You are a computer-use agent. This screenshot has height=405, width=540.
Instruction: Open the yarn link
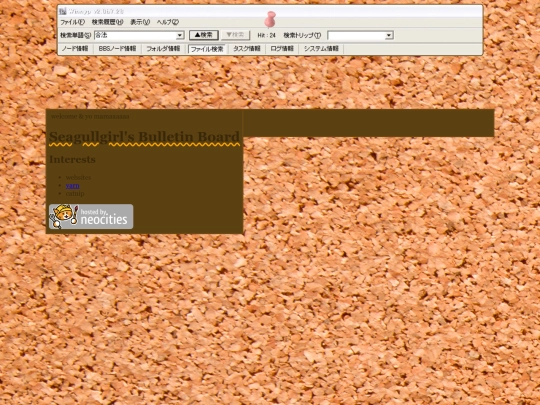(x=72, y=186)
